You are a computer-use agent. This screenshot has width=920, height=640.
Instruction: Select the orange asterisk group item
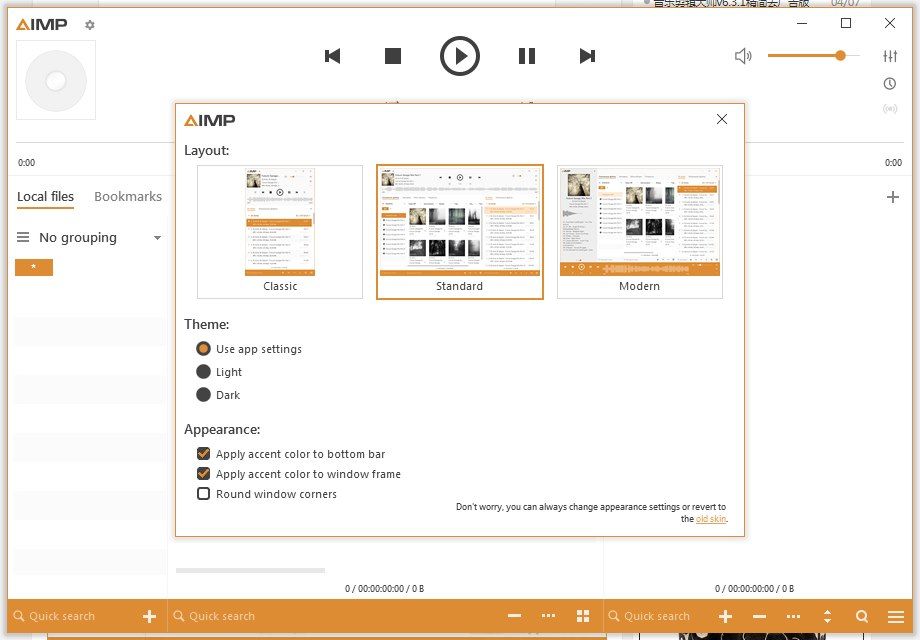[34, 267]
